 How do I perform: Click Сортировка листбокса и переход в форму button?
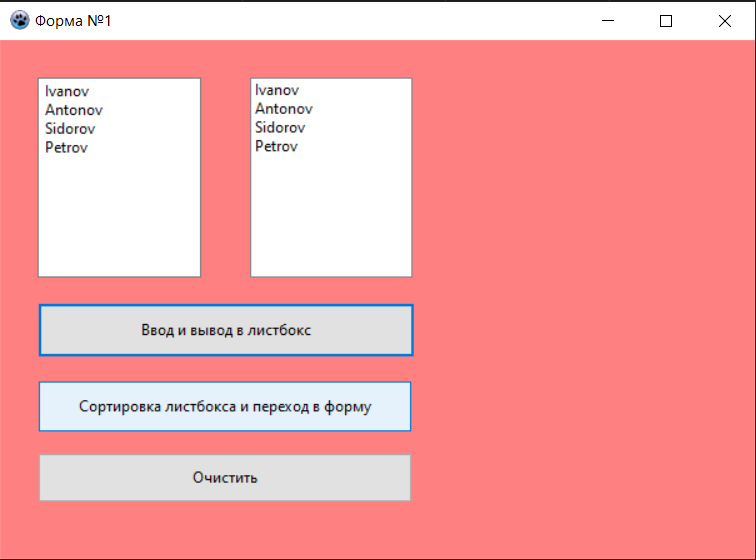pos(225,407)
